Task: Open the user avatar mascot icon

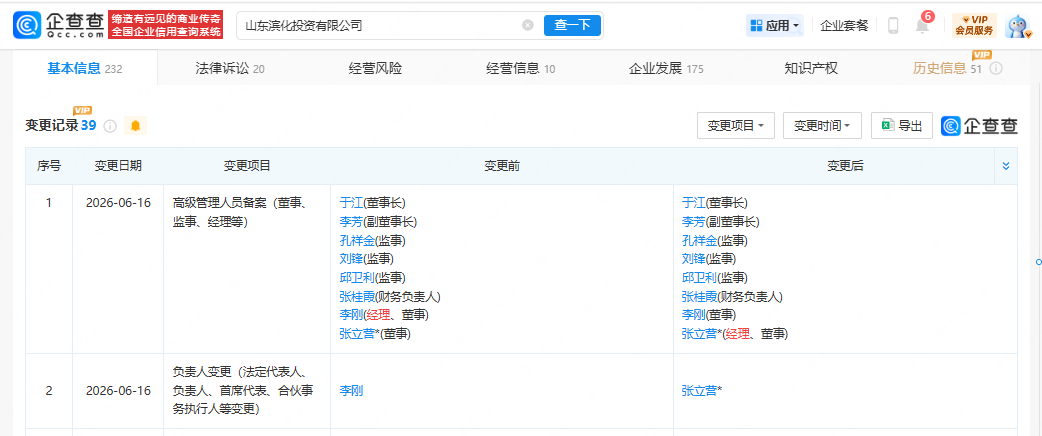Action: [x=1016, y=25]
